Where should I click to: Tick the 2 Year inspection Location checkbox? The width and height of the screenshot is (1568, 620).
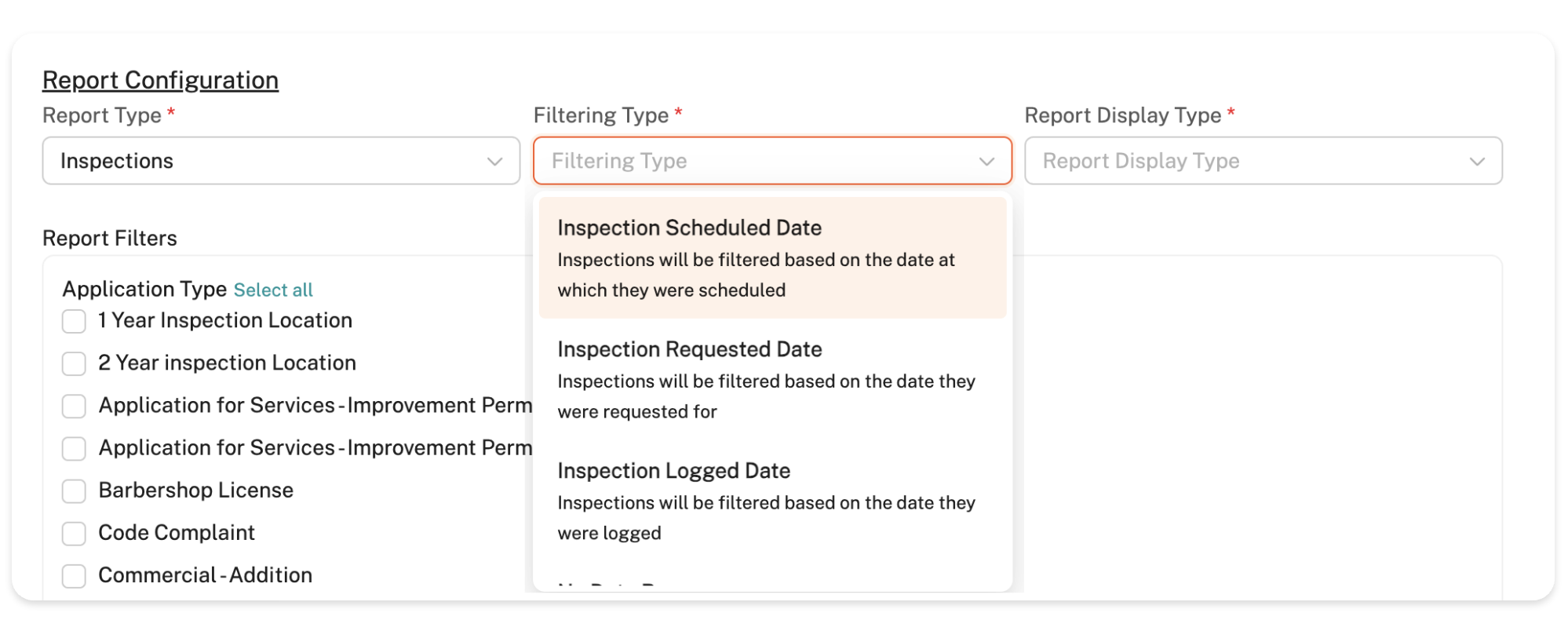coord(74,363)
